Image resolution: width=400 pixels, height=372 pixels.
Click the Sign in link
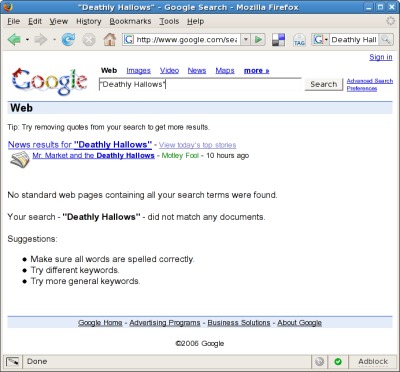point(381,57)
